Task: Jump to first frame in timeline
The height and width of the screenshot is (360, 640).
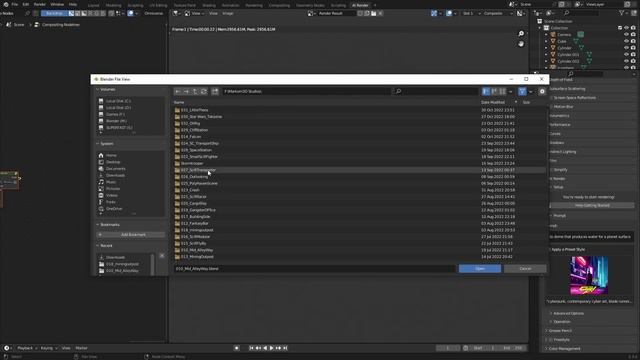Action: pos(251,348)
